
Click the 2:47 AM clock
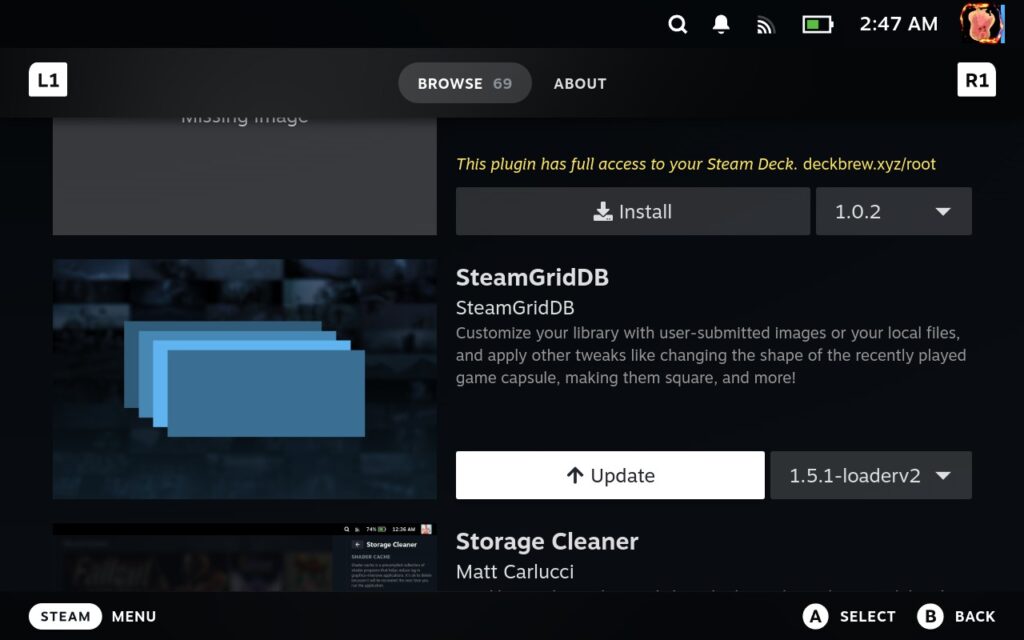pos(899,24)
